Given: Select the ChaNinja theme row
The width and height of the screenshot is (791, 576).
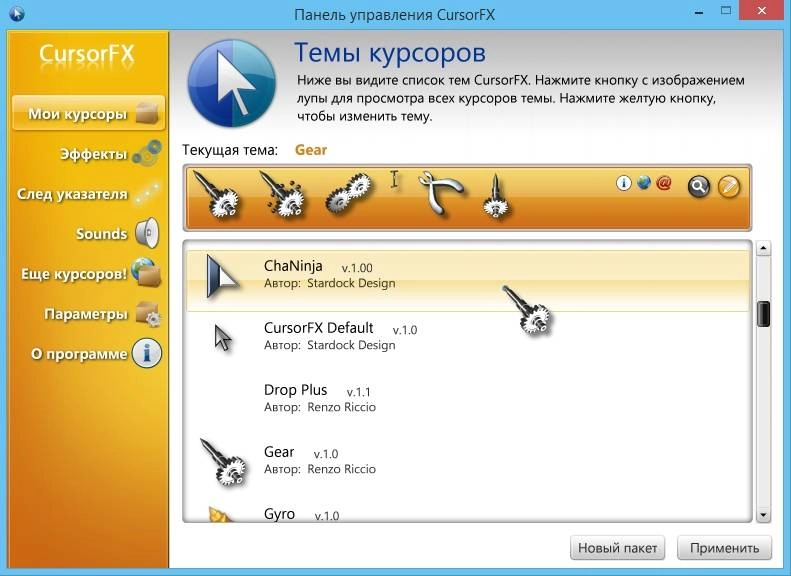Looking at the screenshot, I should [x=468, y=280].
